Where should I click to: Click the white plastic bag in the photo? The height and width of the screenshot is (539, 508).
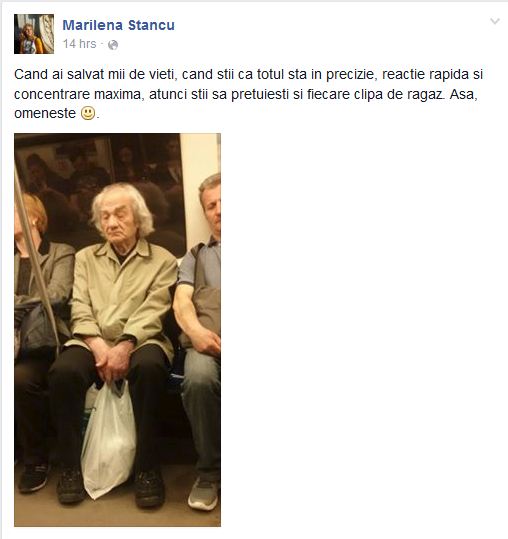click(108, 441)
